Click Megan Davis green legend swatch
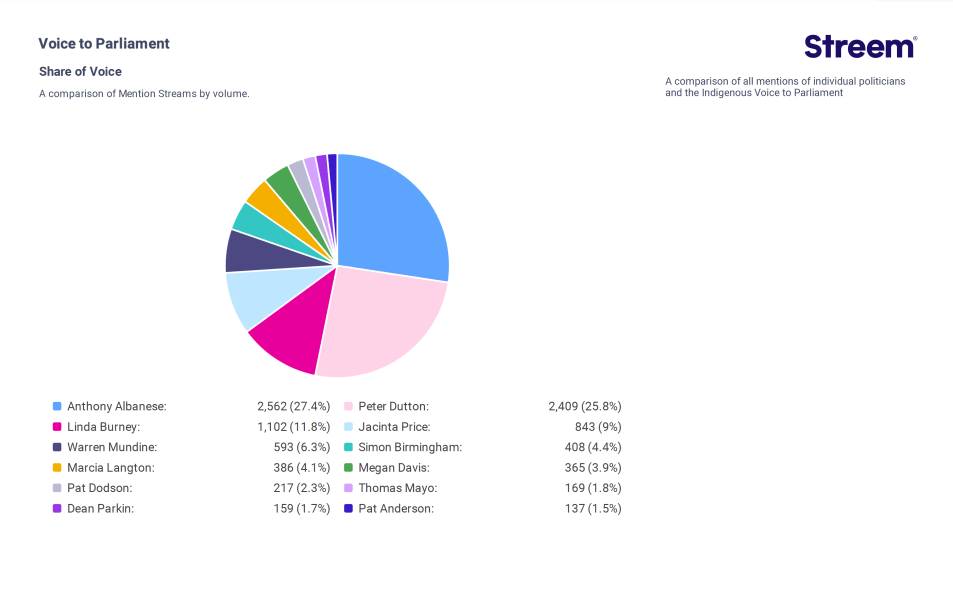Image resolution: width=953 pixels, height=595 pixels. pyautogui.click(x=348, y=467)
